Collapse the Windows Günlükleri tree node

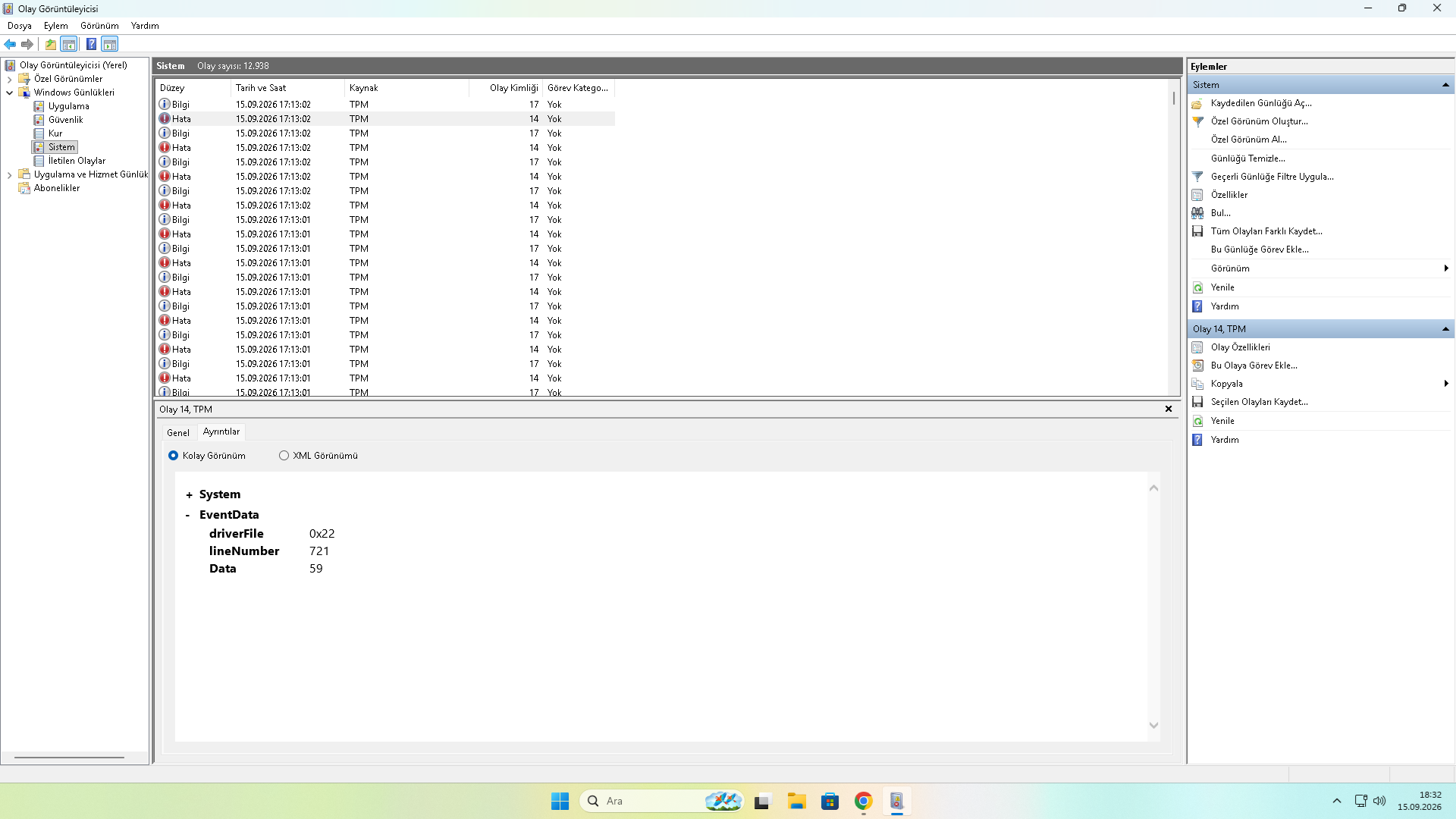[x=9, y=93]
